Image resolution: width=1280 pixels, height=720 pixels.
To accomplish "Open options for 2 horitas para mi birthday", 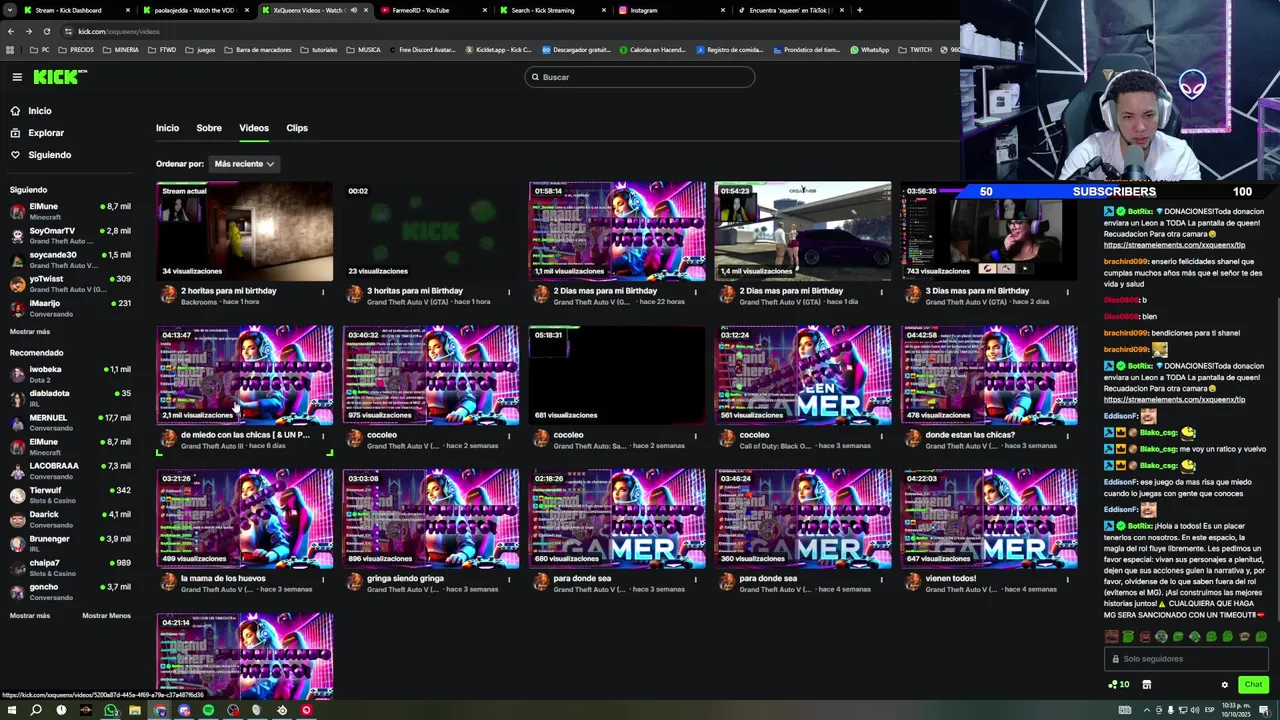I will tap(323, 292).
